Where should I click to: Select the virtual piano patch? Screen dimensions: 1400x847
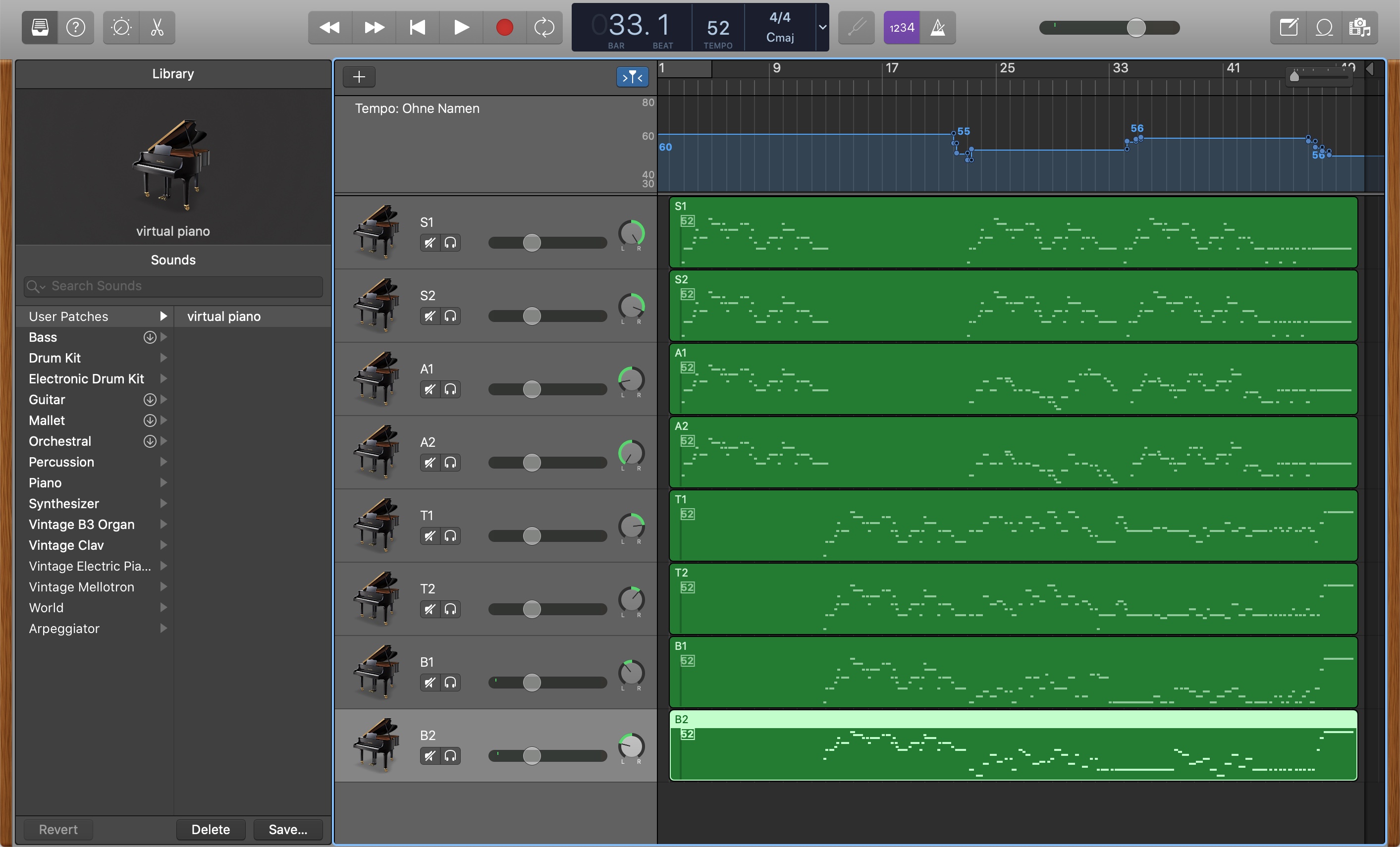coord(224,317)
